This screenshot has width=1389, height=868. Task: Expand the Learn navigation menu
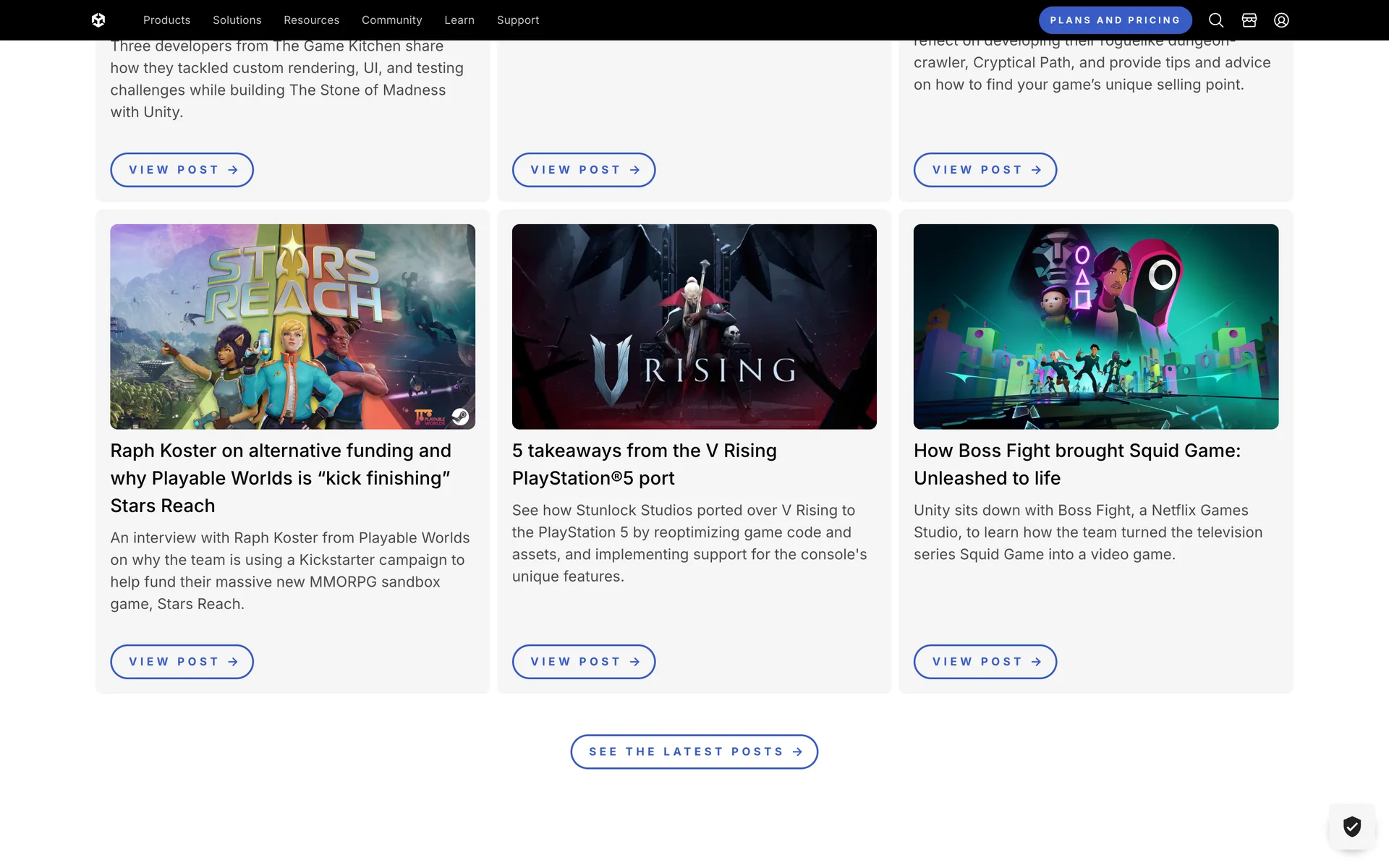click(459, 20)
